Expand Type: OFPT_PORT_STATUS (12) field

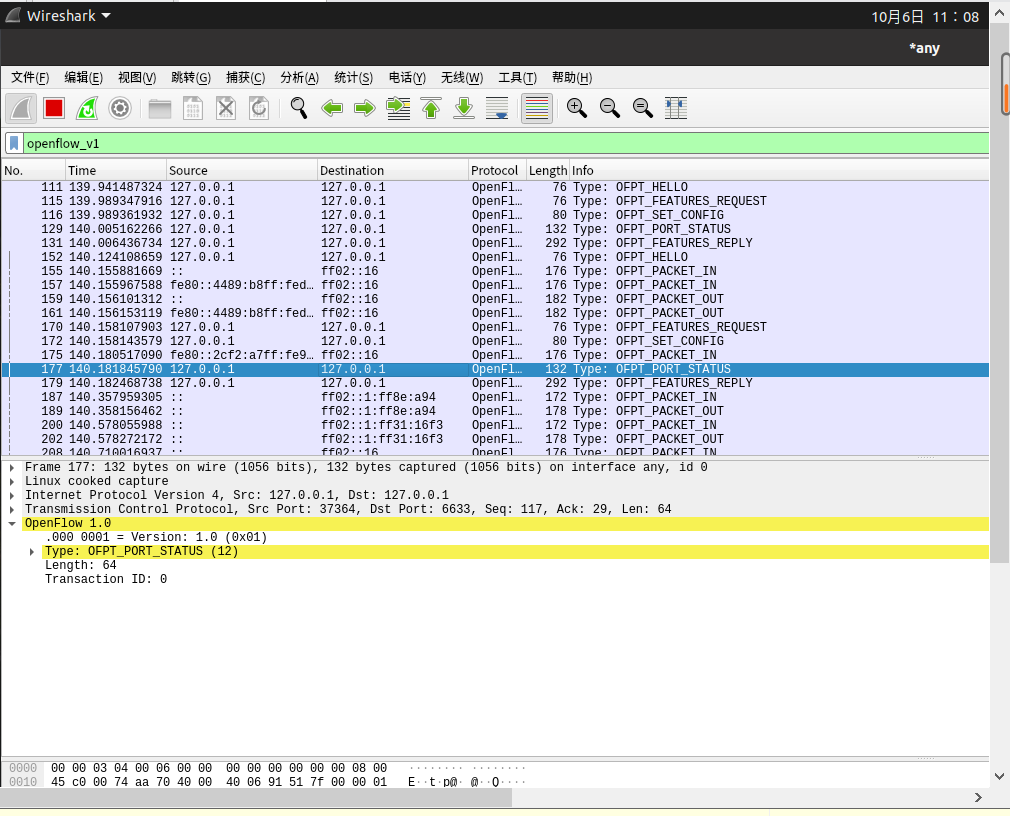click(32, 551)
